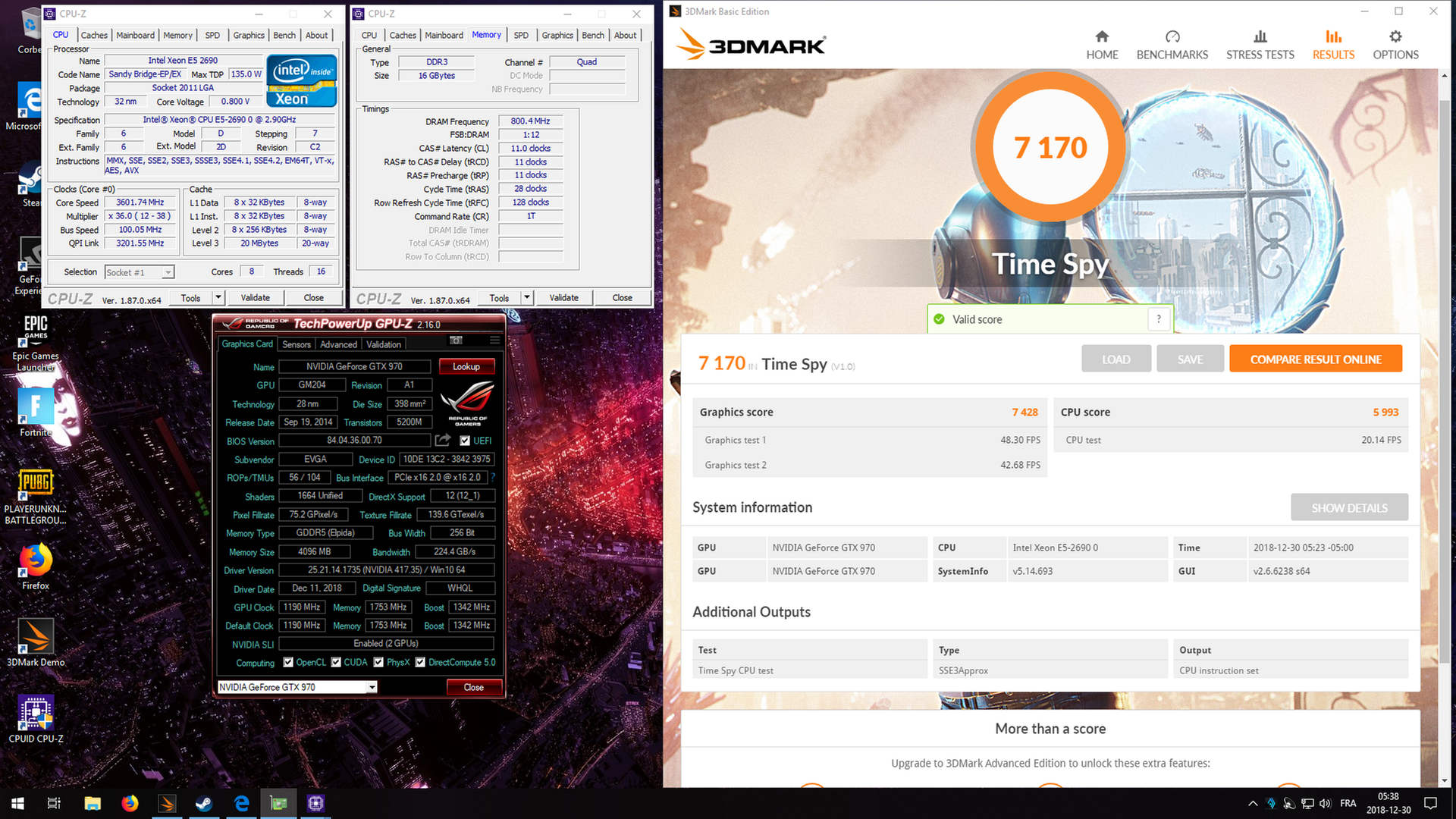Open the Advanced tab in GPU-Z
This screenshot has width=1456, height=819.
pyautogui.click(x=338, y=344)
